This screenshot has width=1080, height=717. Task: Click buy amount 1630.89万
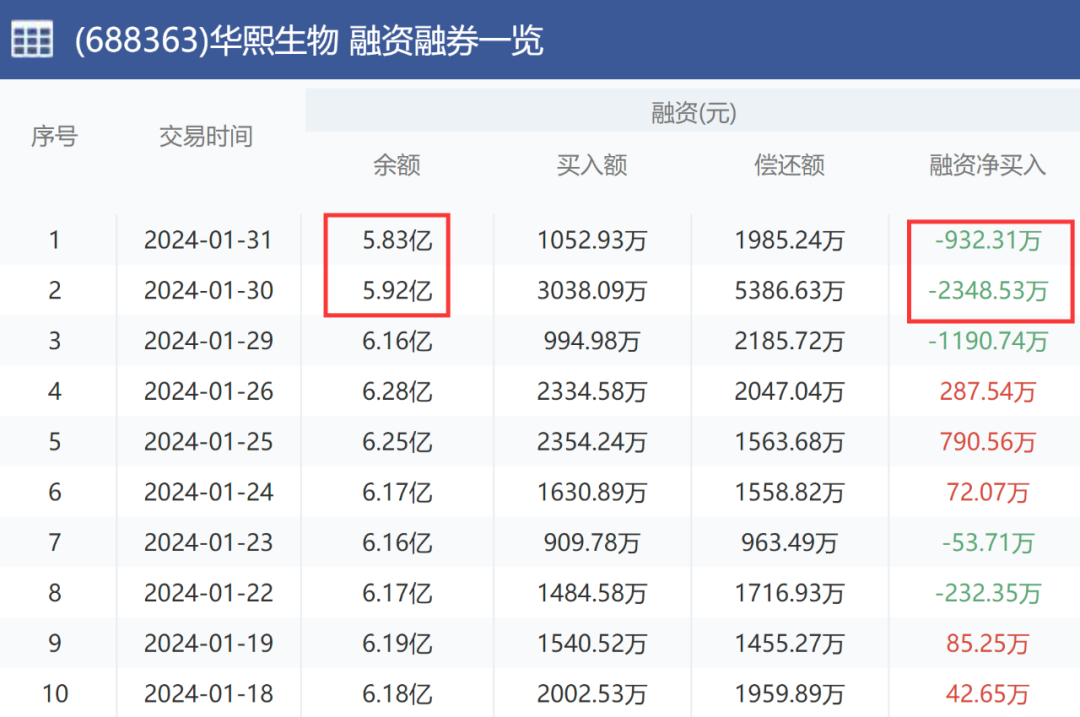(592, 492)
